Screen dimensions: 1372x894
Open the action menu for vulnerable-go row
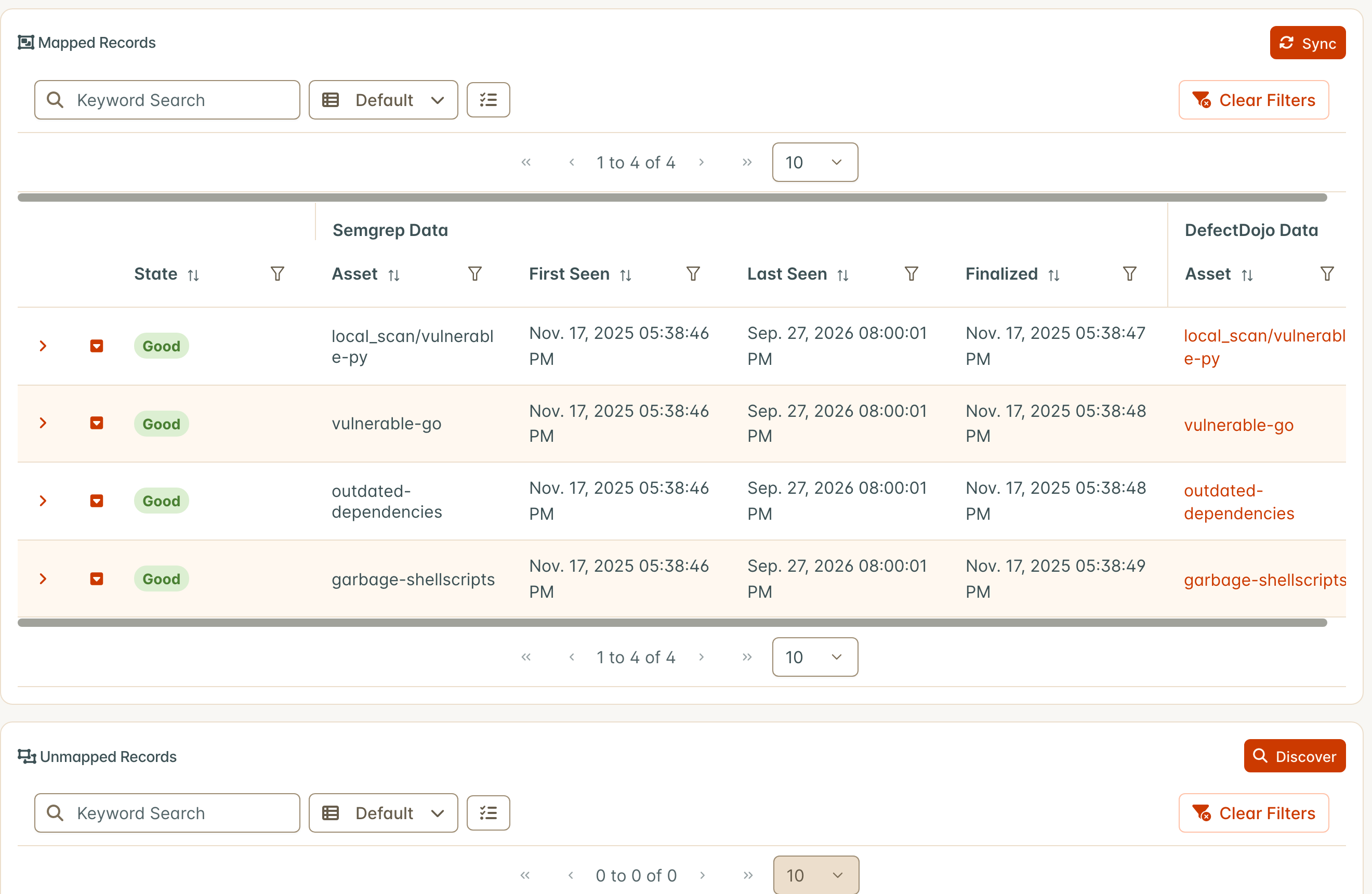click(97, 423)
